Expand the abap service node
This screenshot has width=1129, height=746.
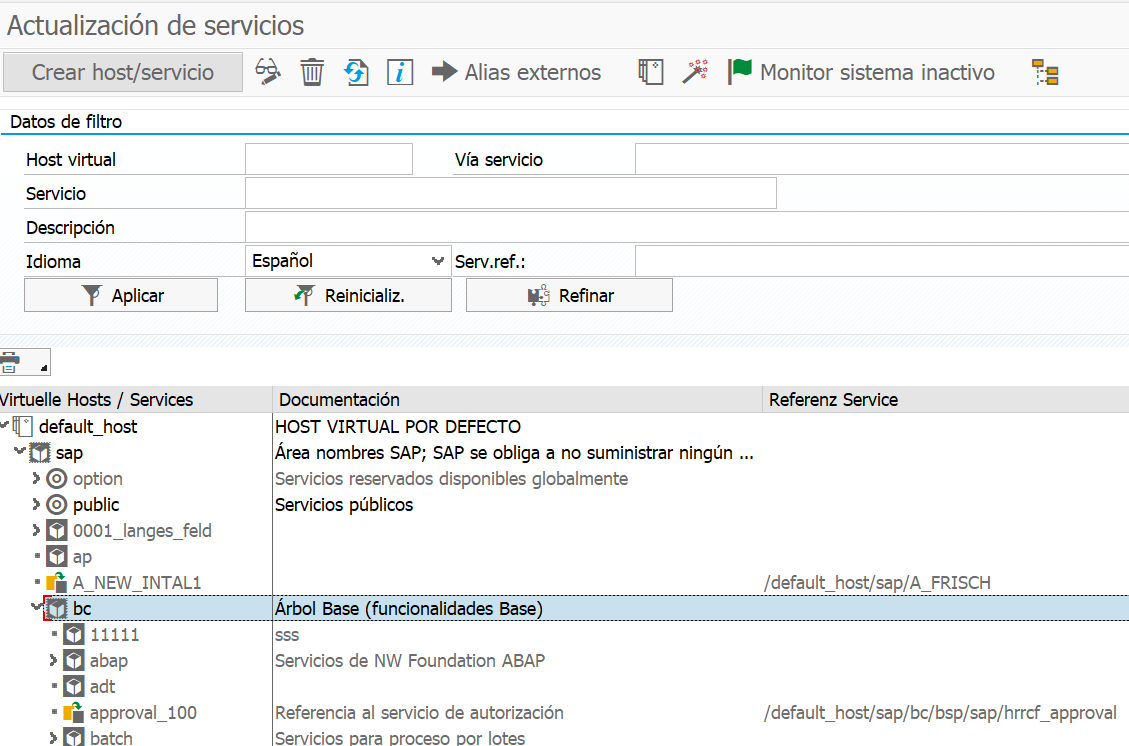point(54,661)
